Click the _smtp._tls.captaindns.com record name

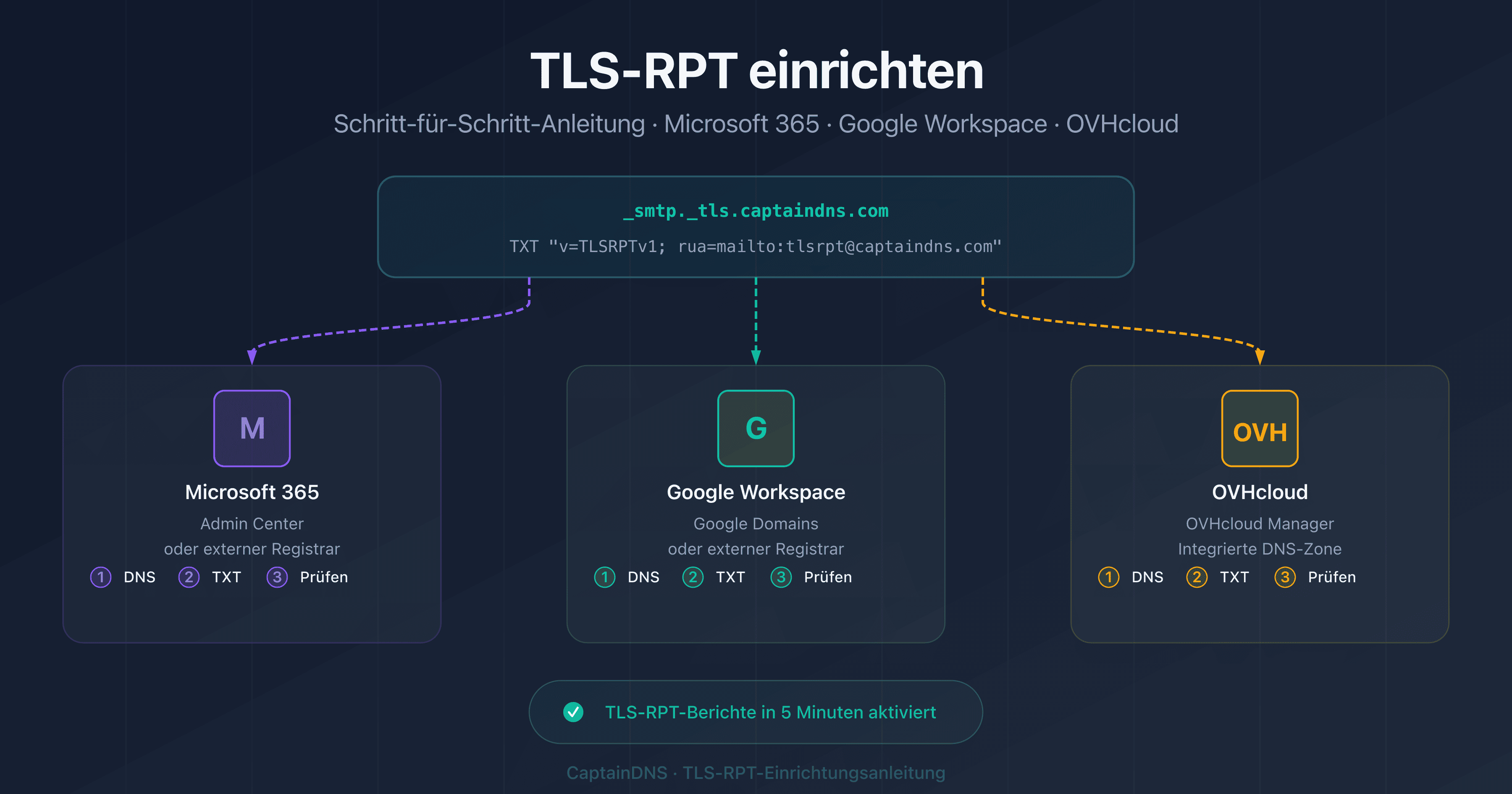click(756, 211)
